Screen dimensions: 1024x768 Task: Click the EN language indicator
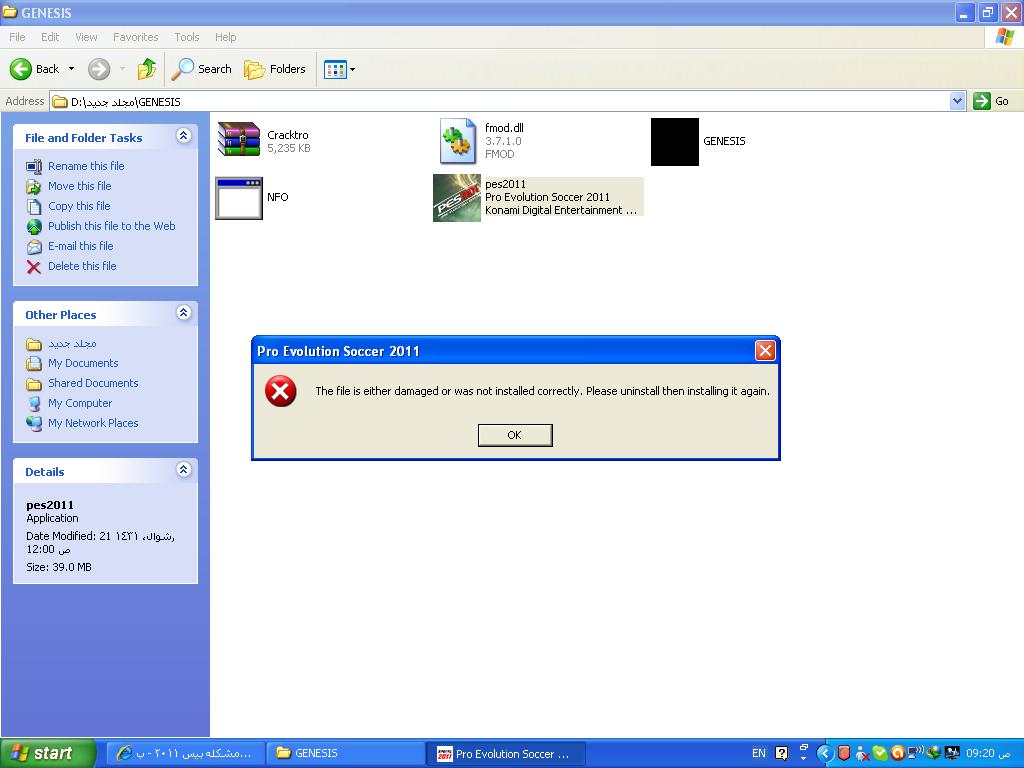[x=758, y=753]
